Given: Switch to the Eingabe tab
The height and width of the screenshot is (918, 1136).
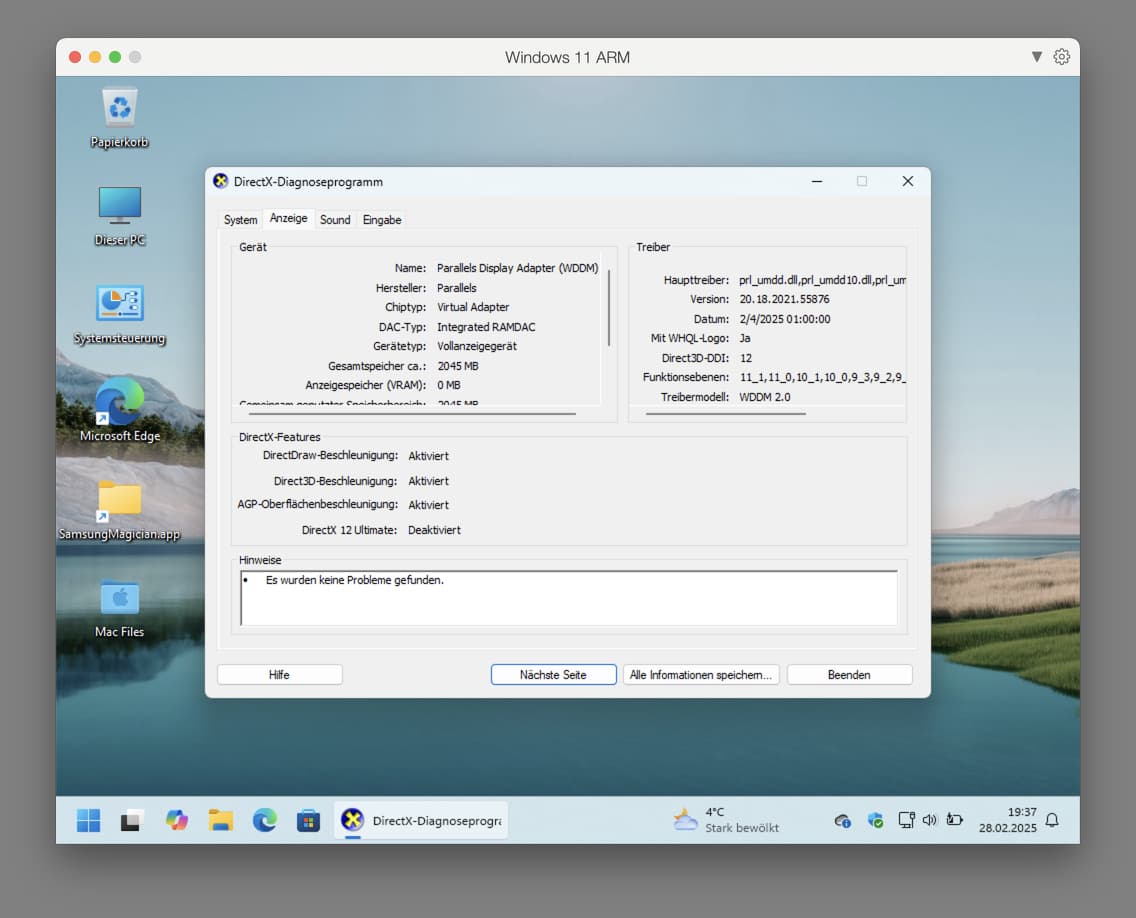Looking at the screenshot, I should coord(382,220).
